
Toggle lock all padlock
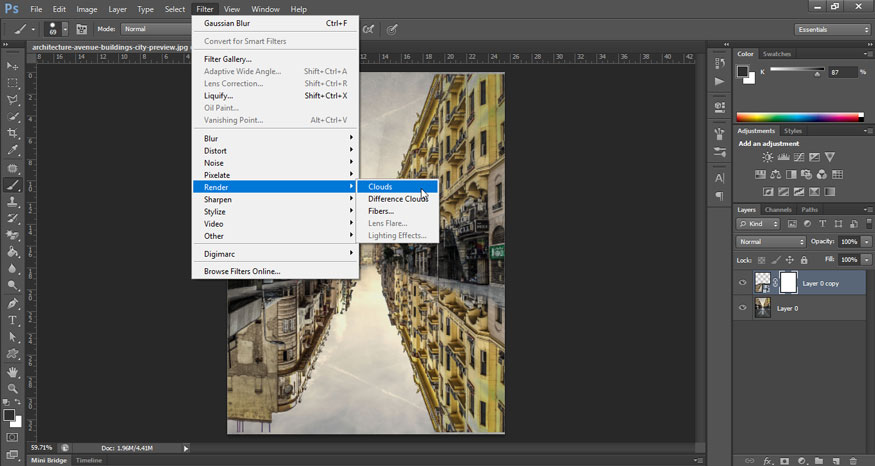804,260
